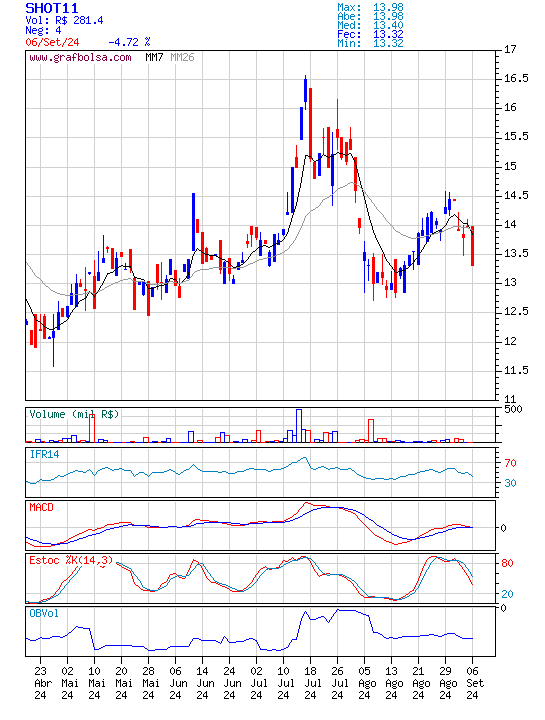The height and width of the screenshot is (720, 545).
Task: Click the OBVol indicator label
Action: point(44,613)
